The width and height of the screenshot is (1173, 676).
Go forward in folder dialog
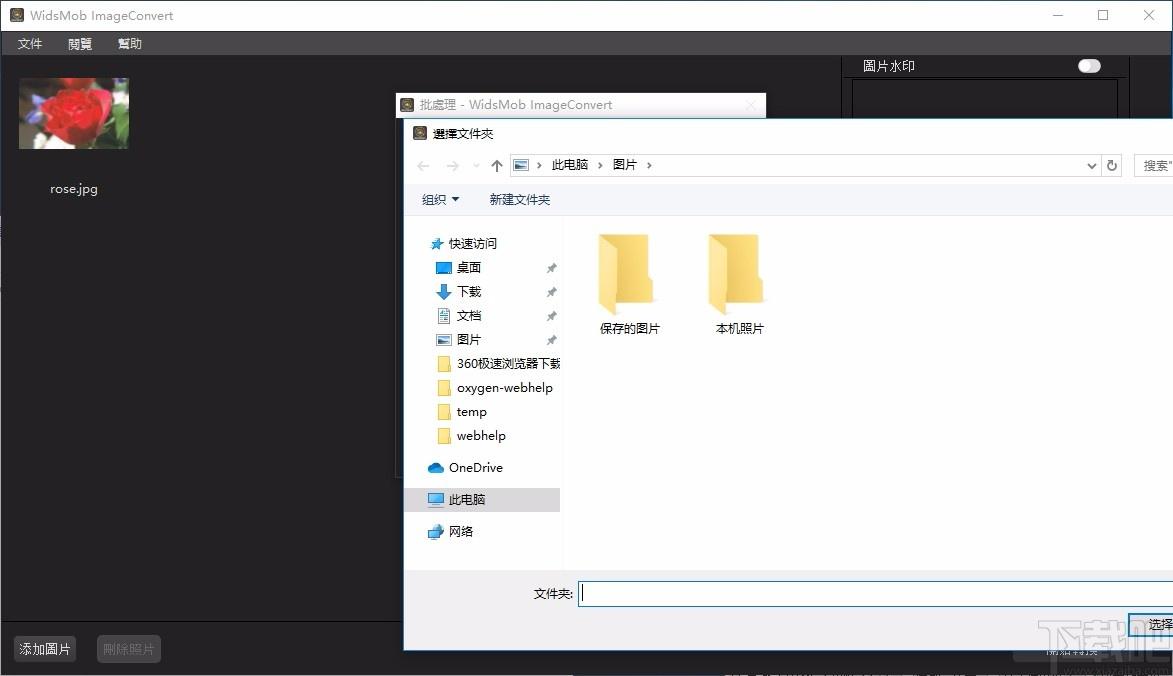(x=452, y=165)
